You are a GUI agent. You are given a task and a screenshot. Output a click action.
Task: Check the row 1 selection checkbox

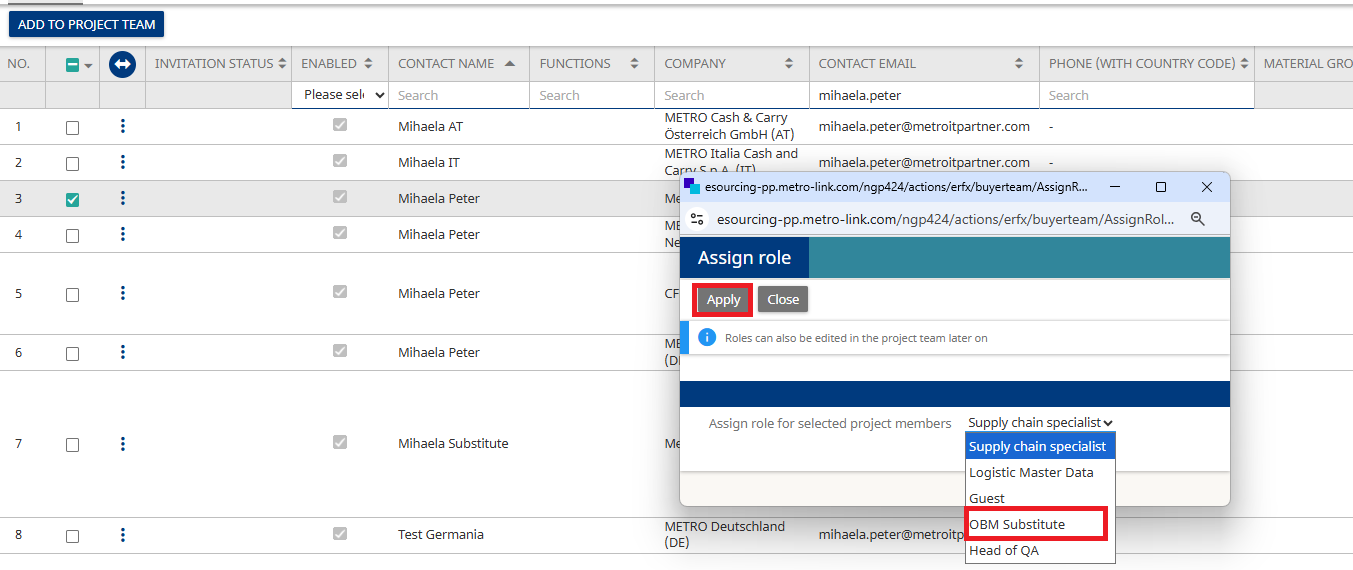pyautogui.click(x=72, y=128)
